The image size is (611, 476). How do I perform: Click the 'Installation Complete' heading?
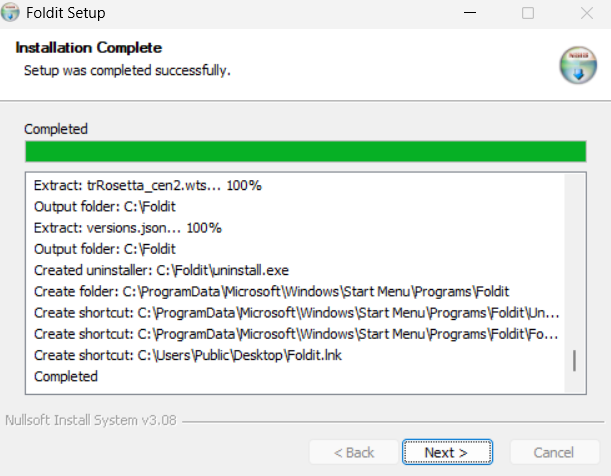pos(89,48)
